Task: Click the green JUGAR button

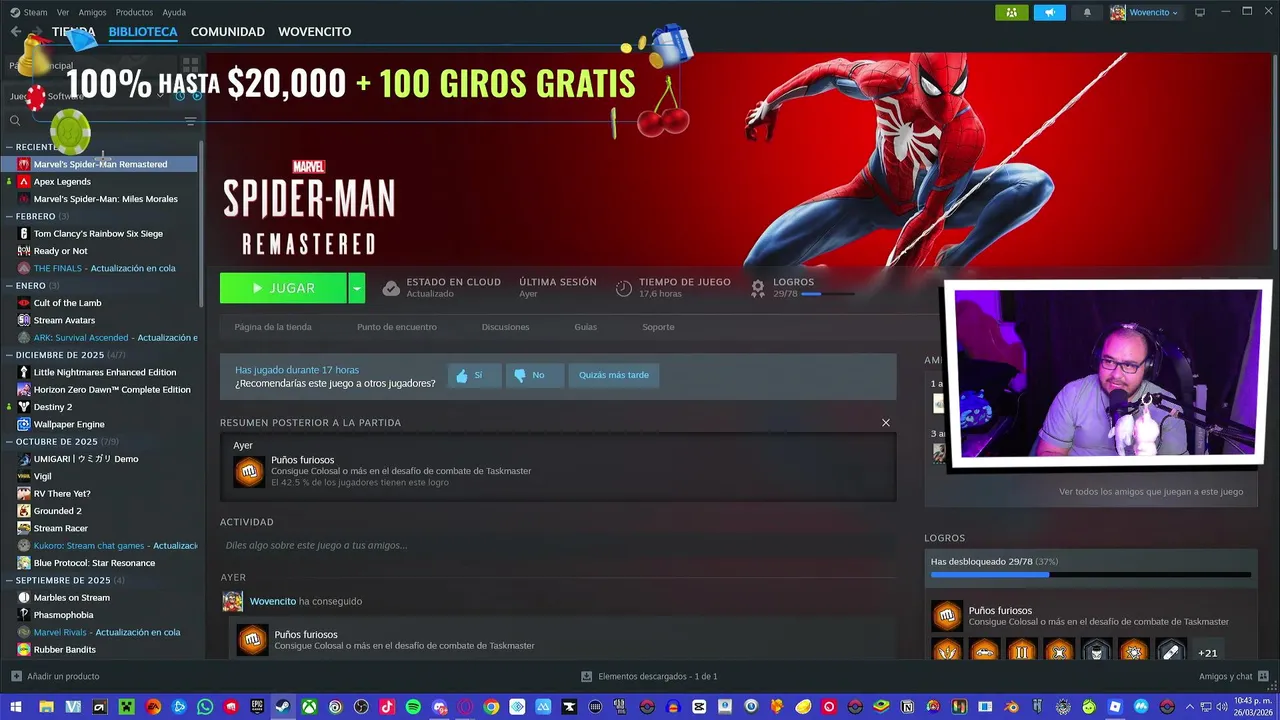Action: (283, 288)
